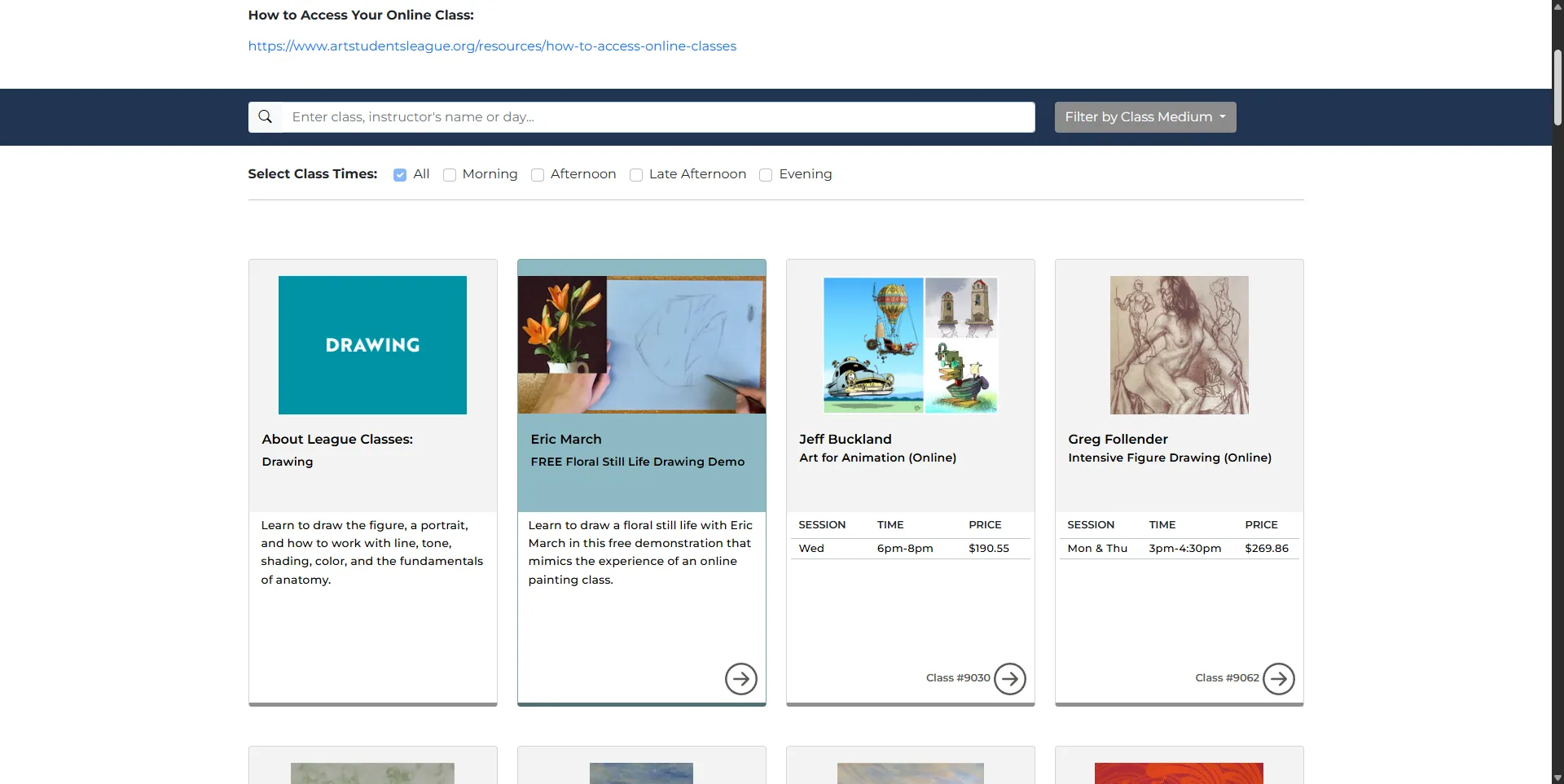Click the scroll down arrow of scrollbar
The image size is (1564, 784).
click(x=1557, y=777)
